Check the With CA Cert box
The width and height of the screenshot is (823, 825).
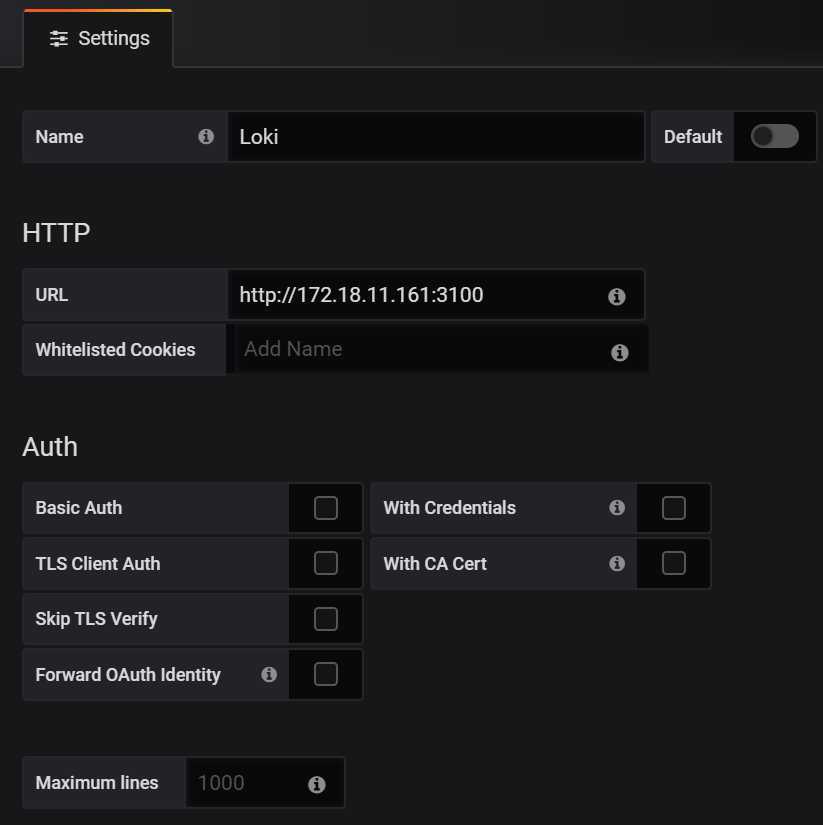(674, 564)
